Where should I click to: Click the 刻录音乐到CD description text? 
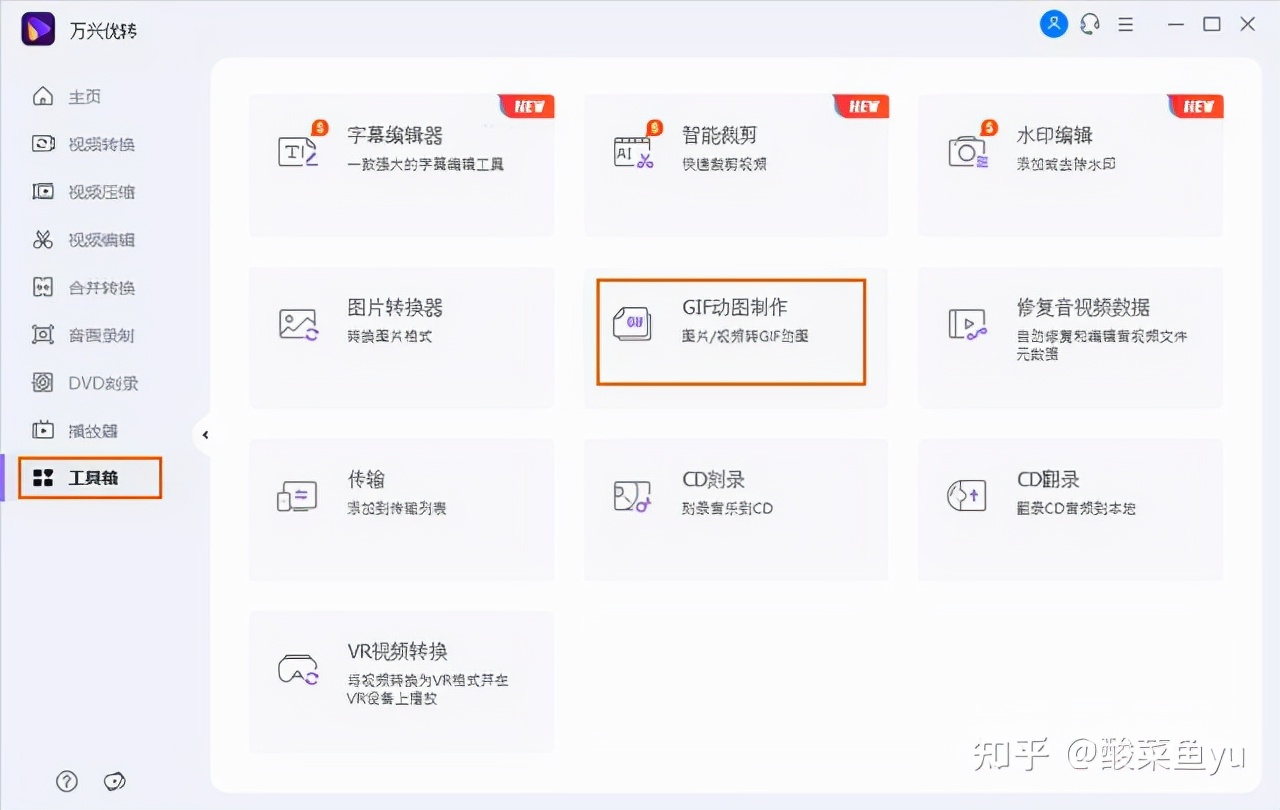coord(728,509)
